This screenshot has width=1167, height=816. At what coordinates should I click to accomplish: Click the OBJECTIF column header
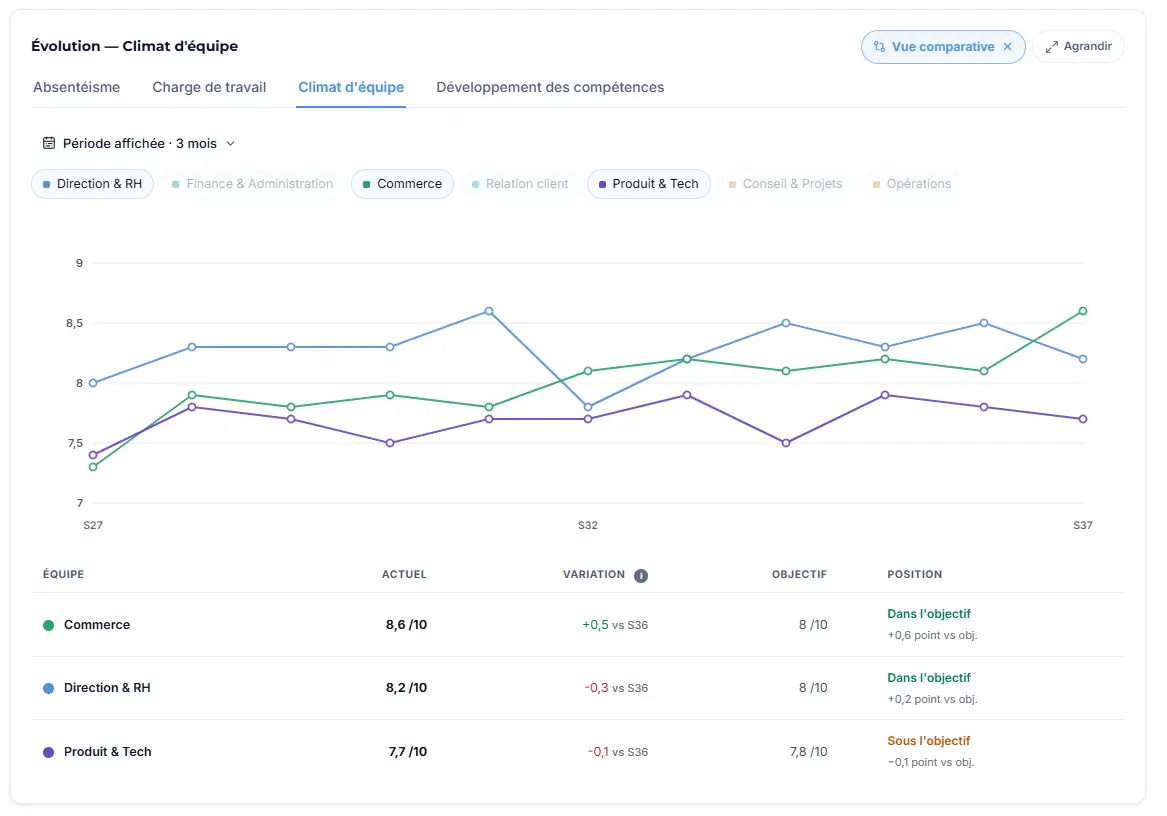[x=799, y=574]
